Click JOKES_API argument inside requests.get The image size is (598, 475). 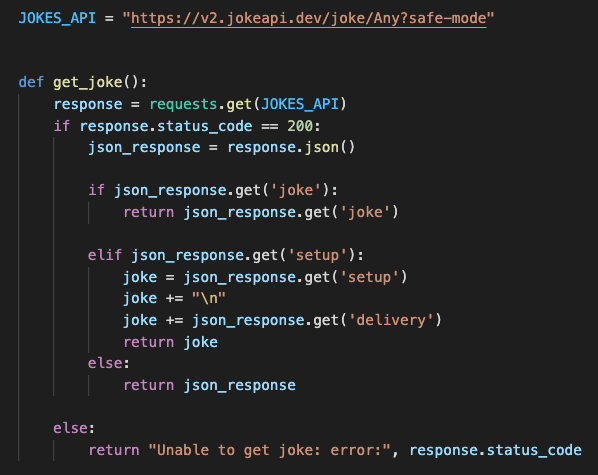[x=300, y=104]
